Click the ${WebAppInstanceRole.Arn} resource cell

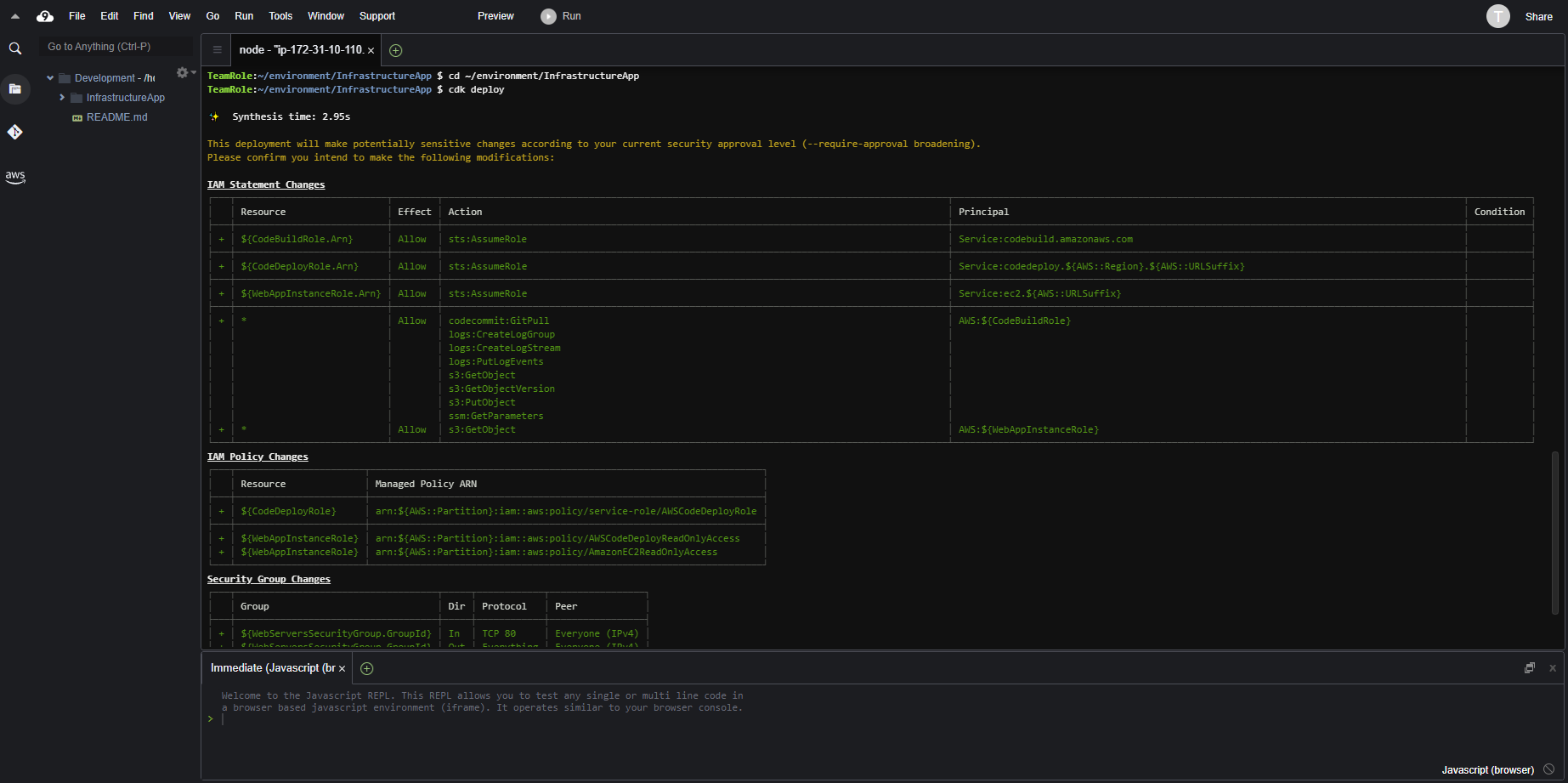coord(311,293)
